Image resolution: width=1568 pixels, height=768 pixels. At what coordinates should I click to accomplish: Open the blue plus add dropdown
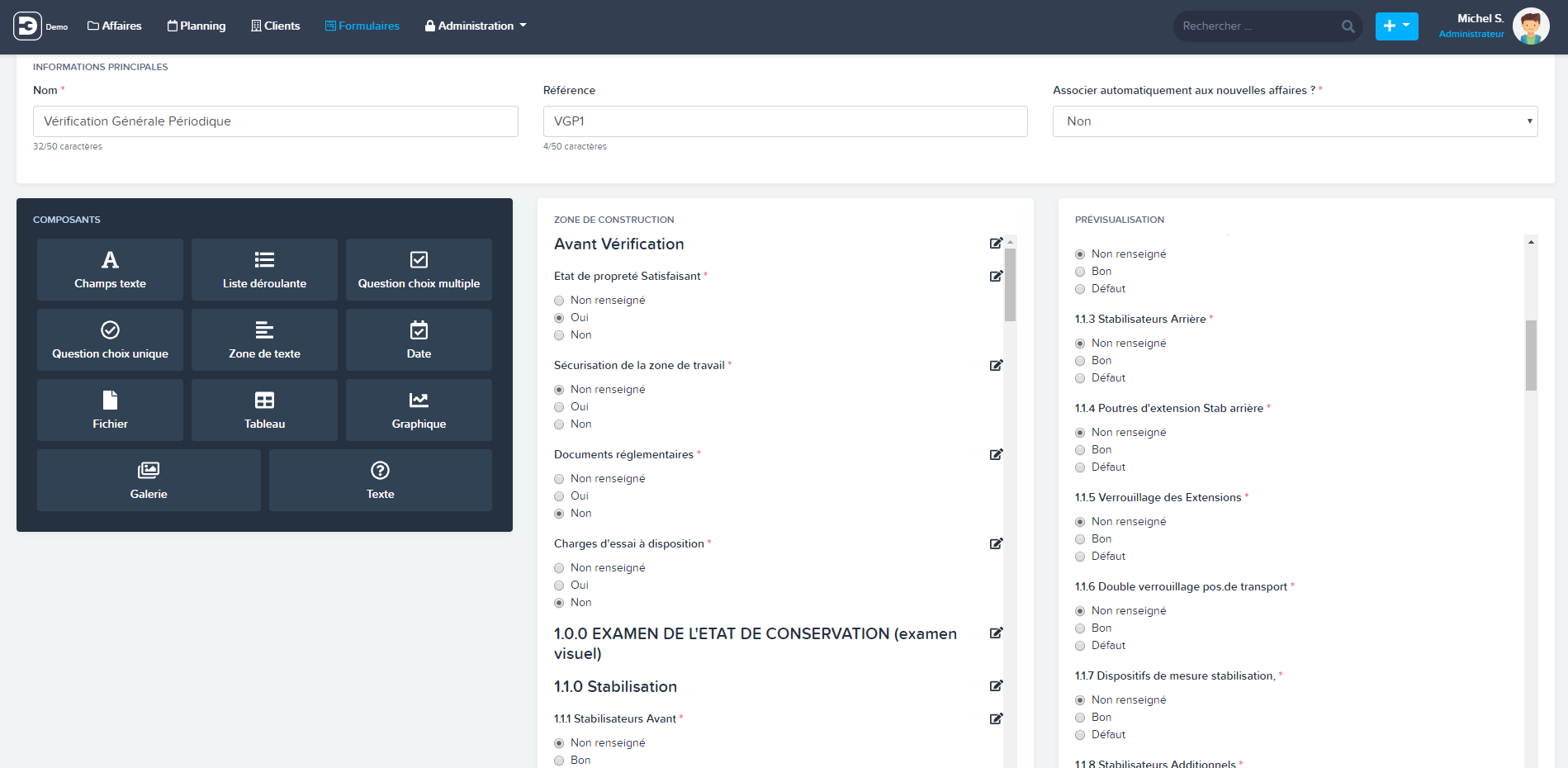pos(1396,26)
